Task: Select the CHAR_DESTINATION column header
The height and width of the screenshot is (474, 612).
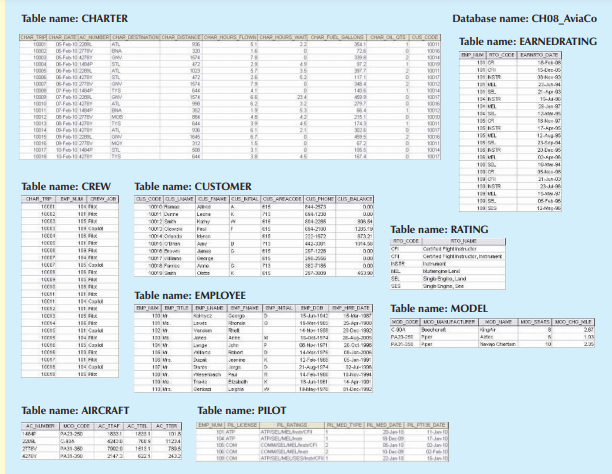Action: click(x=135, y=37)
